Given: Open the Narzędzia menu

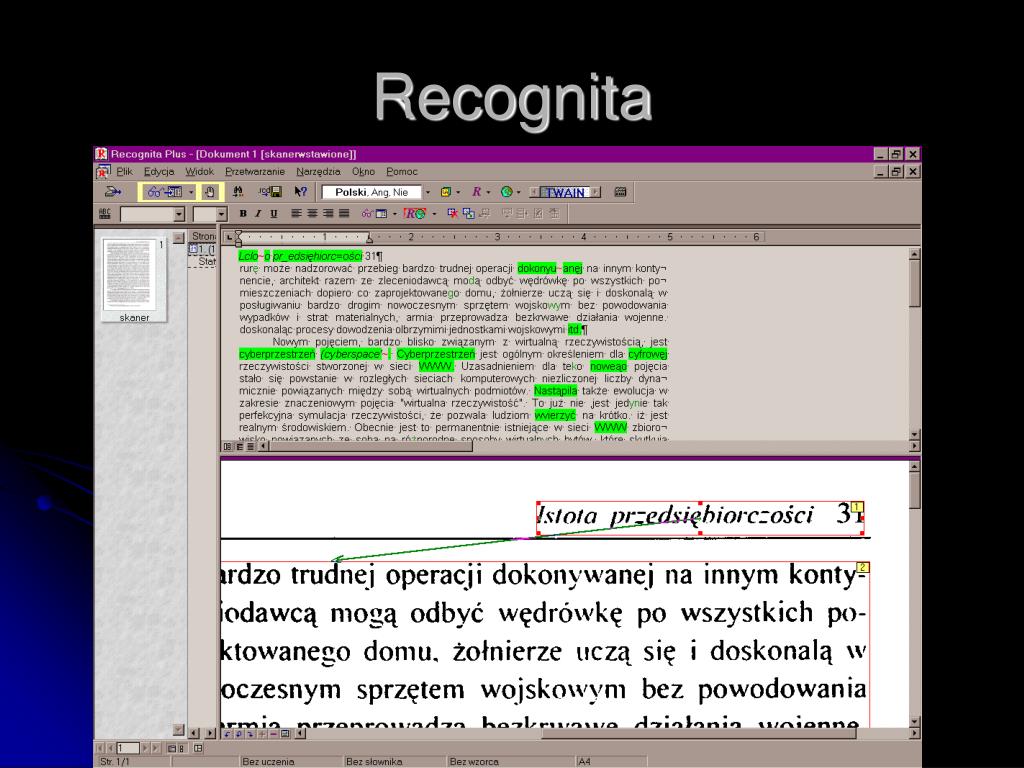Looking at the screenshot, I should pos(318,172).
